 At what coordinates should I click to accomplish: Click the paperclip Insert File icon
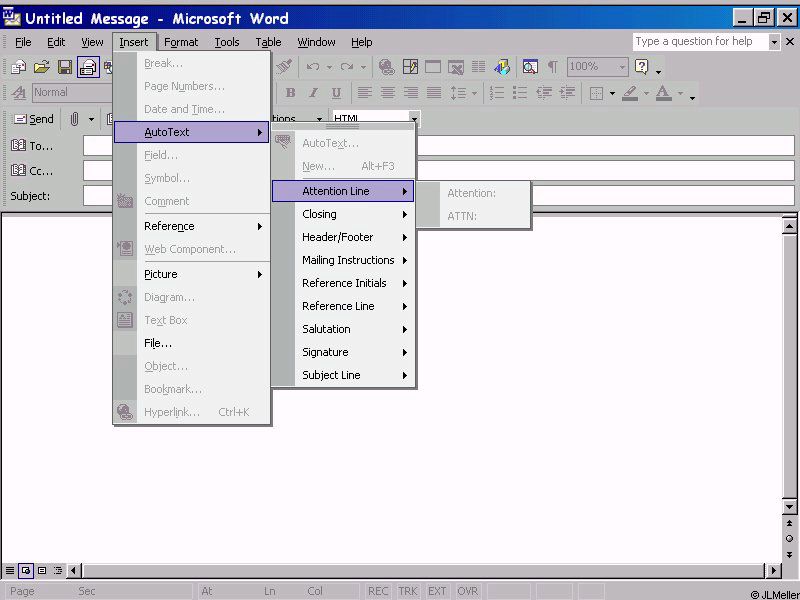[x=74, y=119]
